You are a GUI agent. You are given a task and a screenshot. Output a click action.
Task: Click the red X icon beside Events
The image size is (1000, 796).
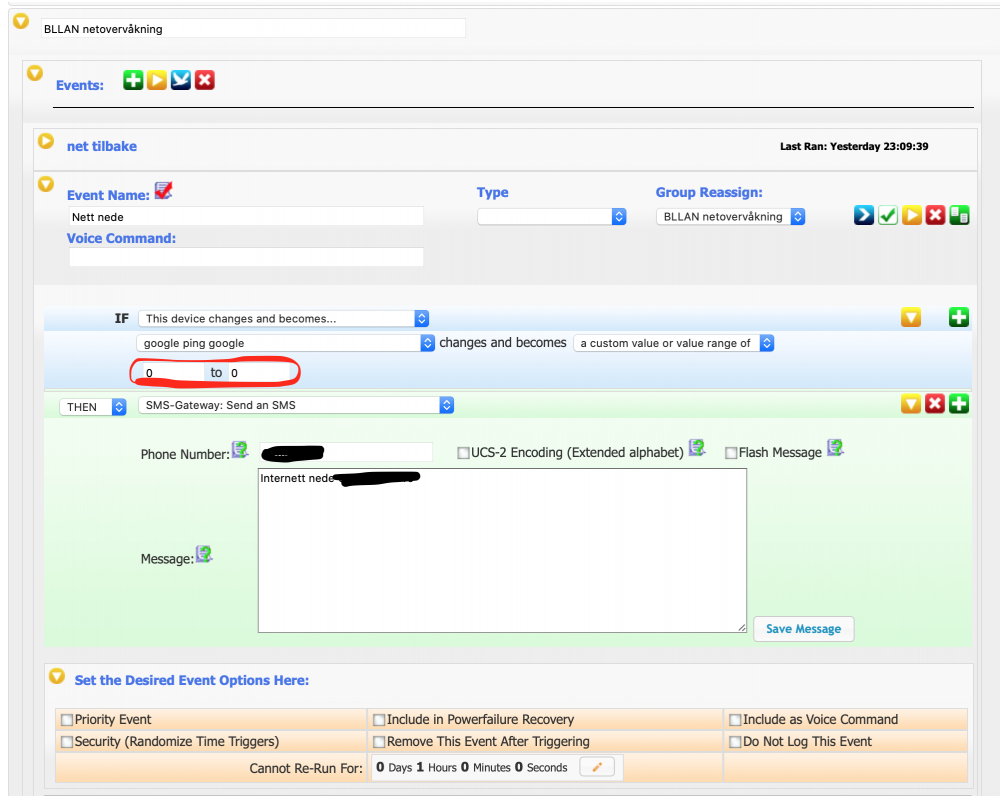205,80
